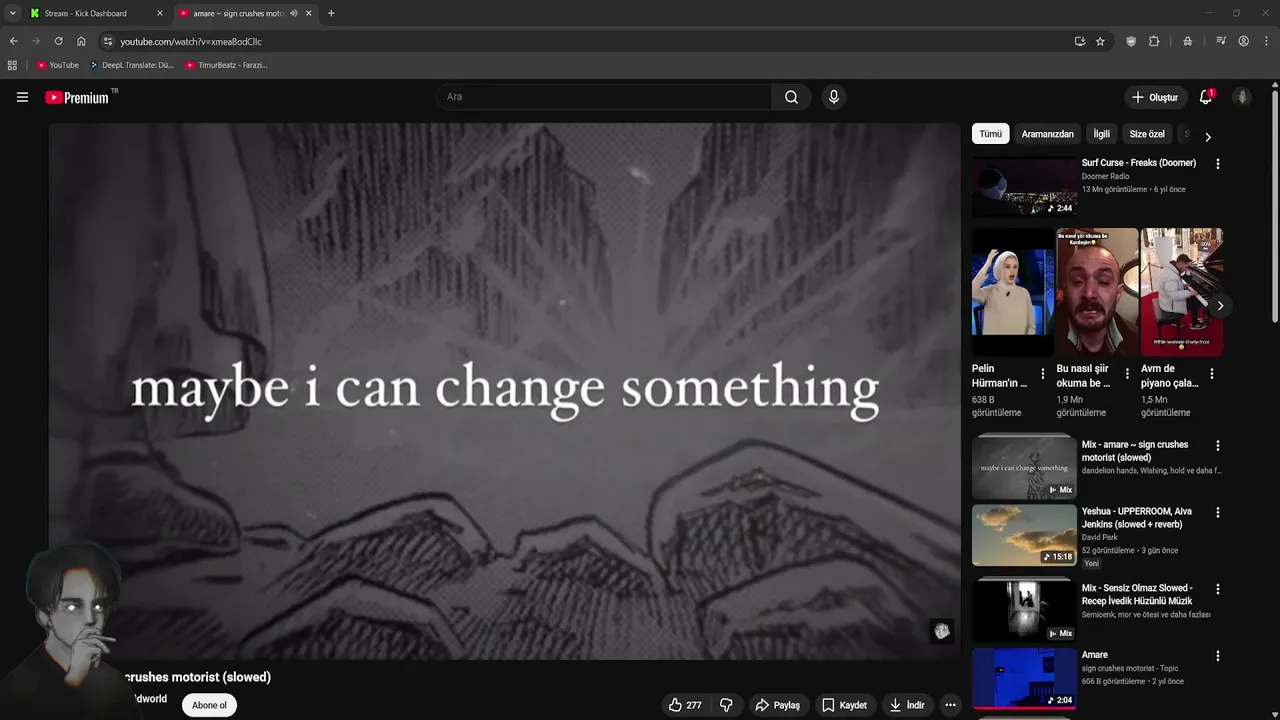Open browser extensions puzzle icon
1280x720 pixels.
point(1154,41)
